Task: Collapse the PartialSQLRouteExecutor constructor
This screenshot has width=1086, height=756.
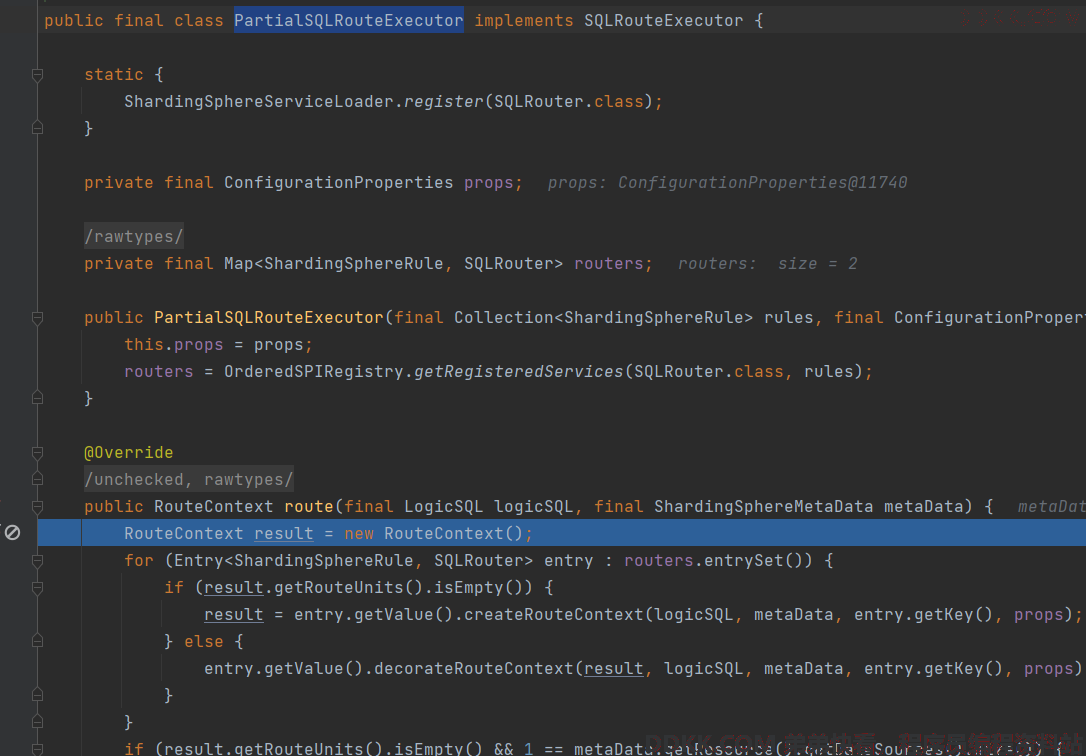Action: pos(37,318)
